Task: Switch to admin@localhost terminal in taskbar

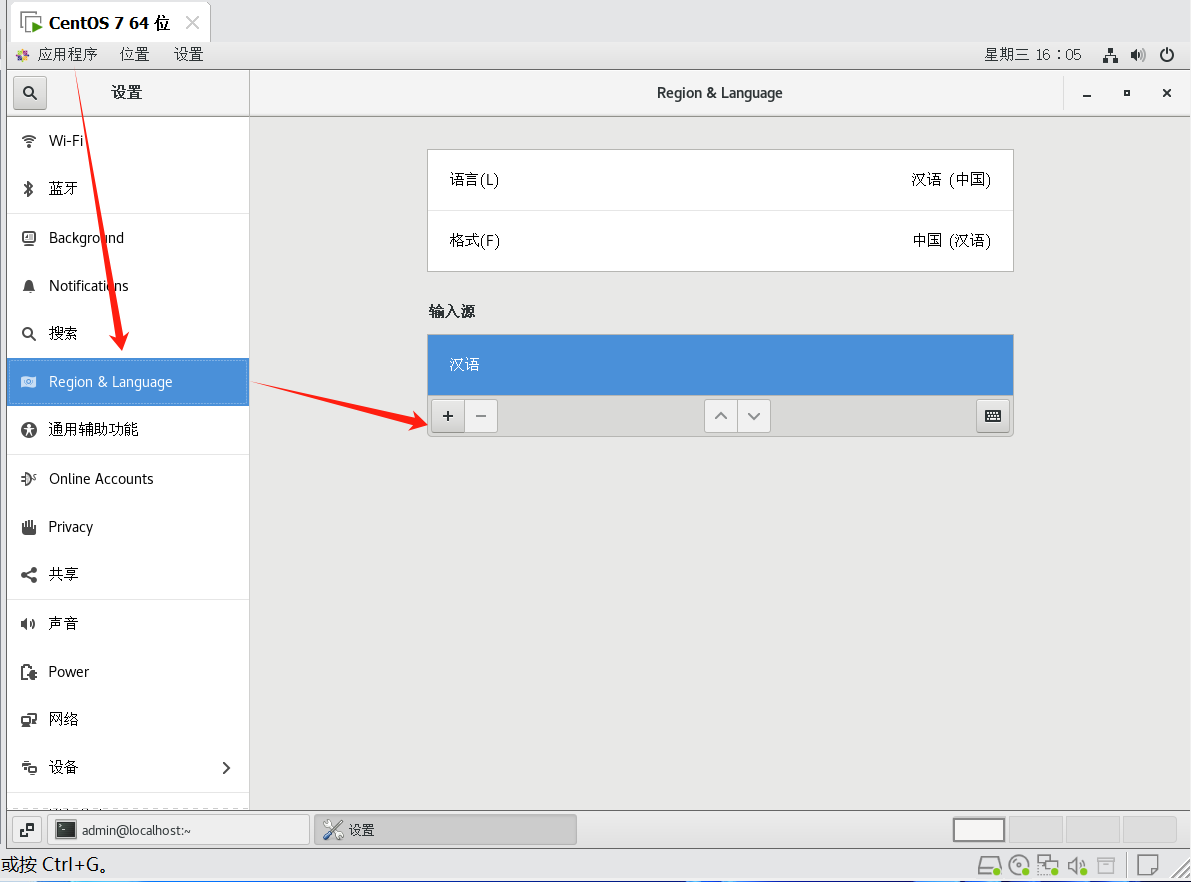Action: click(x=178, y=829)
